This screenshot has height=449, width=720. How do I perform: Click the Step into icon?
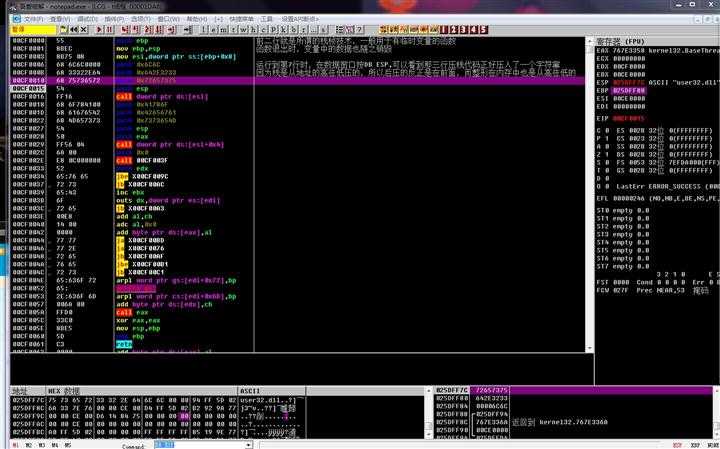tap(125, 29)
